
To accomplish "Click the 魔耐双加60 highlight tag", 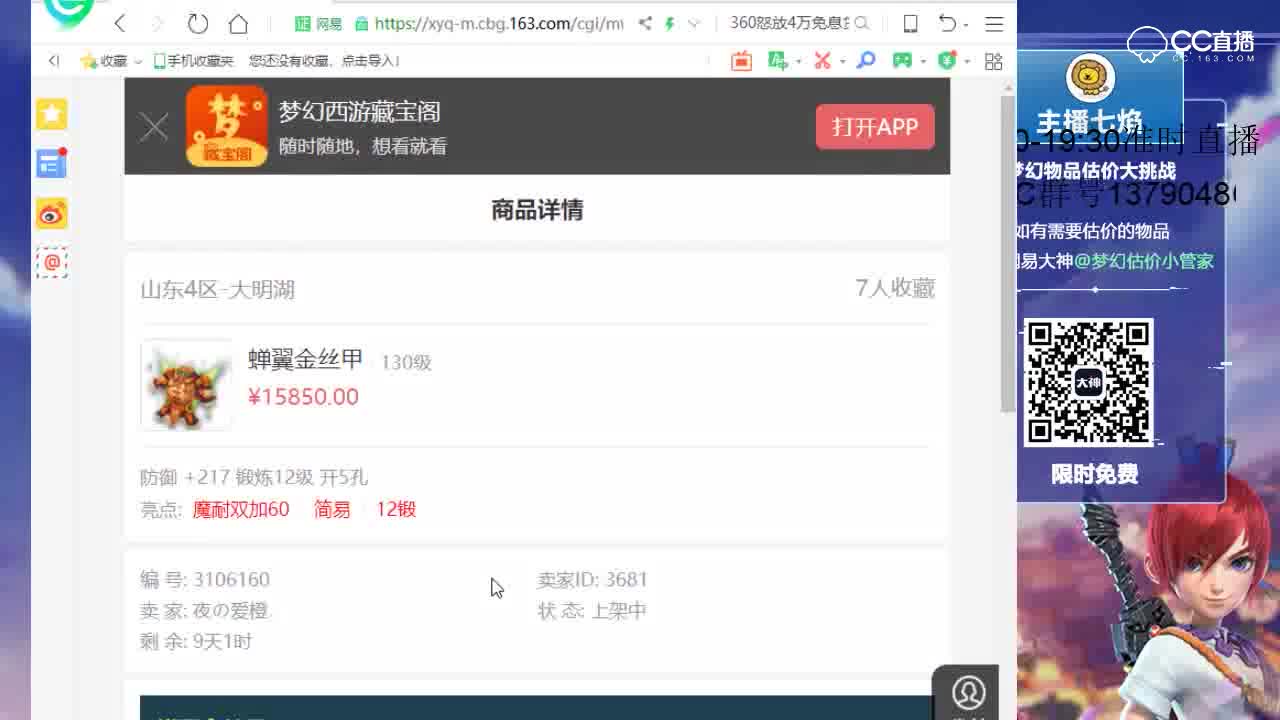I will click(241, 509).
